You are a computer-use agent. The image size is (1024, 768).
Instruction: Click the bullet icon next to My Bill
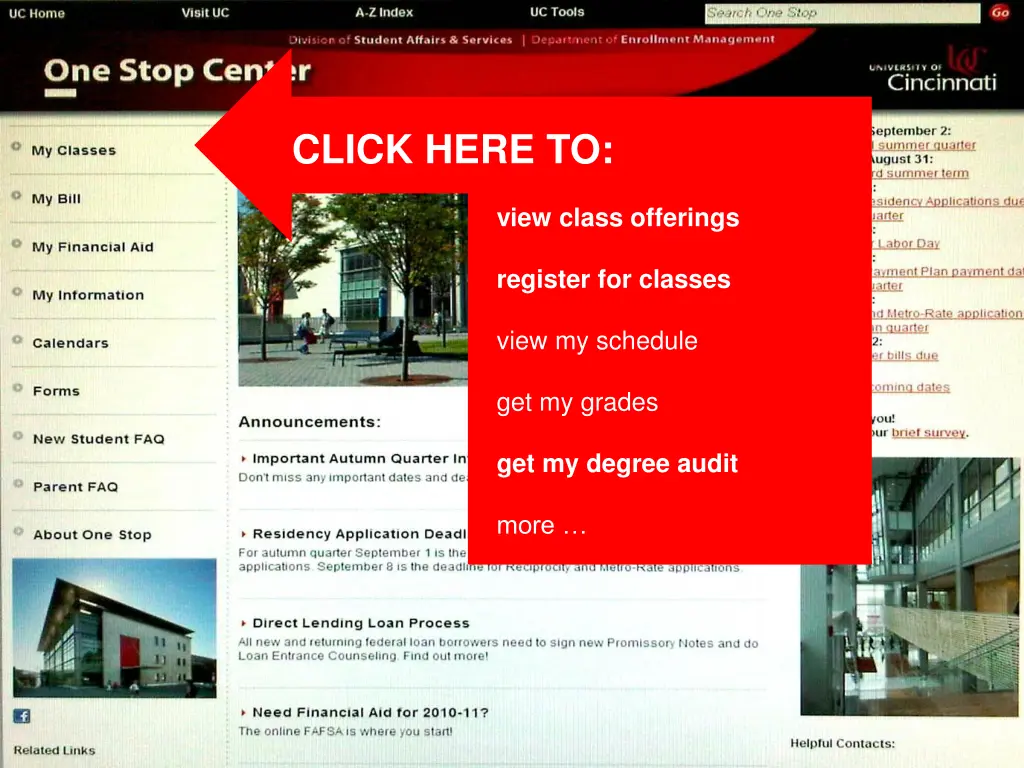point(15,193)
